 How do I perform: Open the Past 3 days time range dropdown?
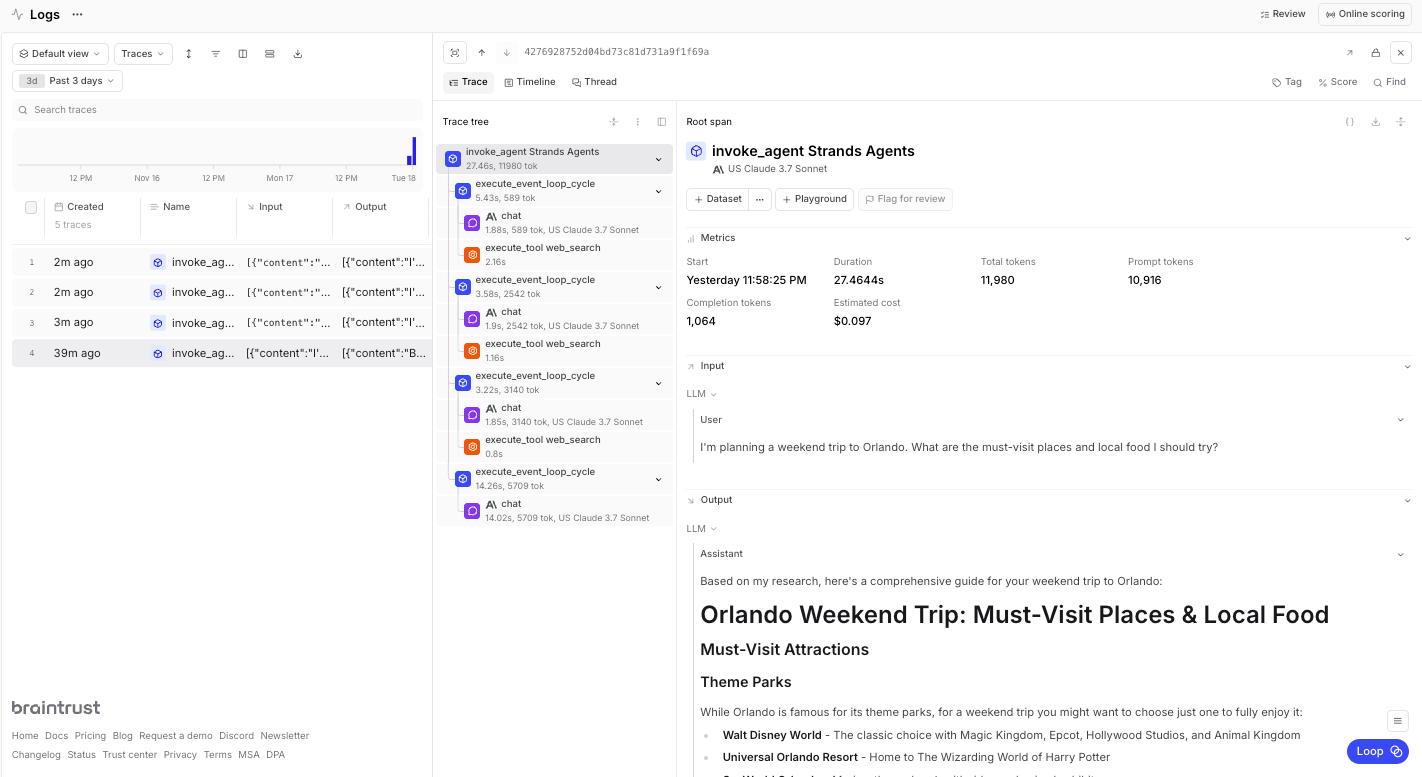pos(67,81)
